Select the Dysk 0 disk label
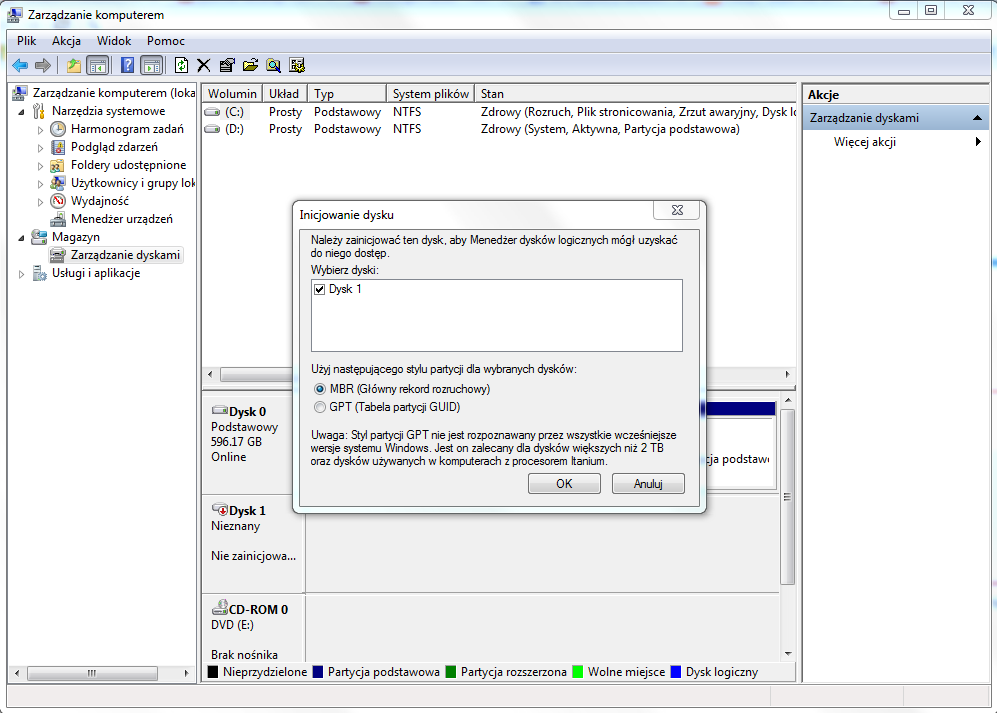This screenshot has width=997, height=713. (247, 412)
